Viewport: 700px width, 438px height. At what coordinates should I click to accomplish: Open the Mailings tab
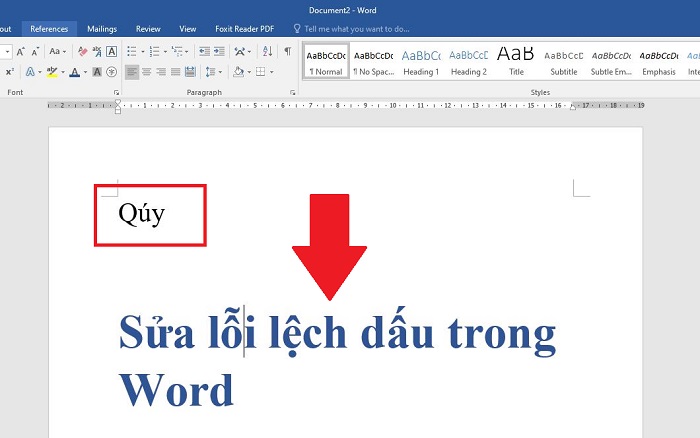102,29
